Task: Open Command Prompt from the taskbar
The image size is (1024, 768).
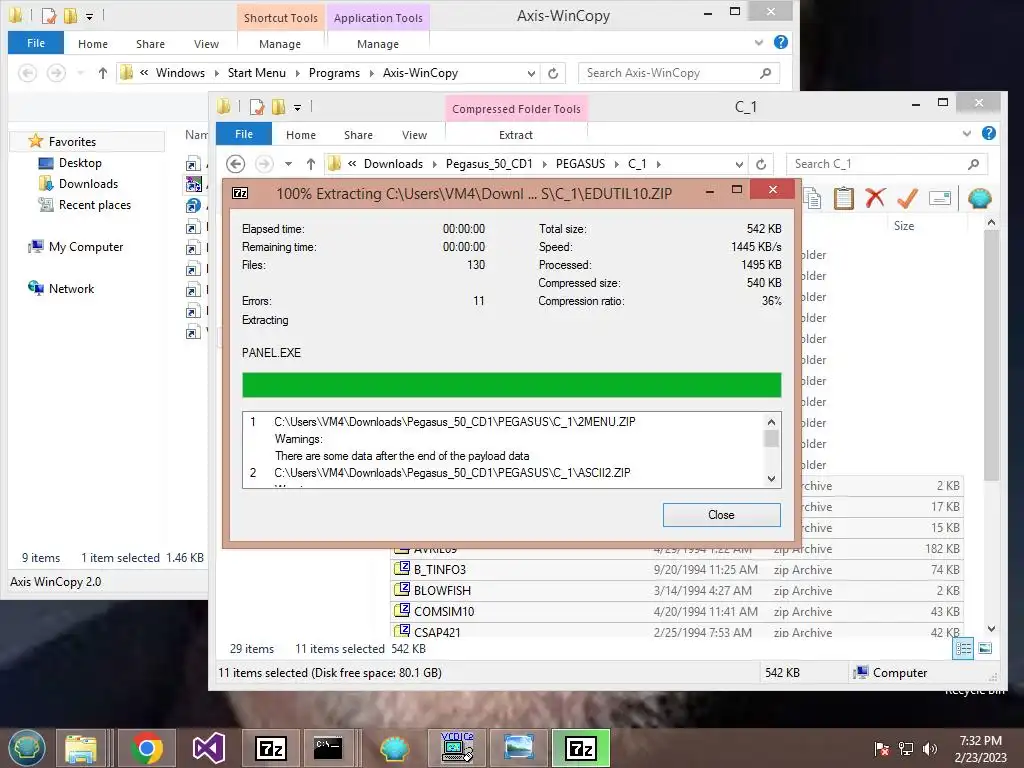Action: pyautogui.click(x=328, y=748)
